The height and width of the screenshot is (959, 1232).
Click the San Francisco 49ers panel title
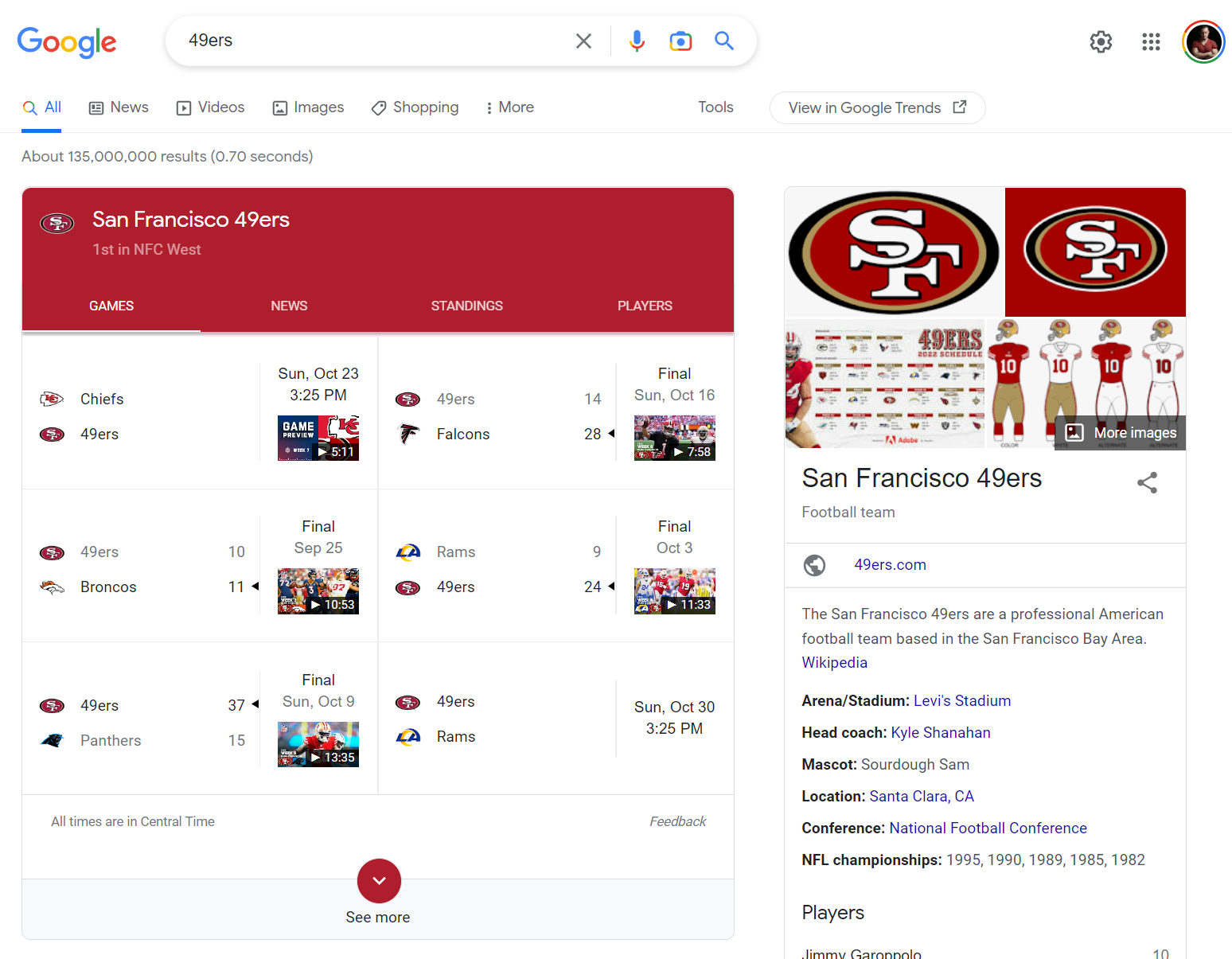click(922, 478)
